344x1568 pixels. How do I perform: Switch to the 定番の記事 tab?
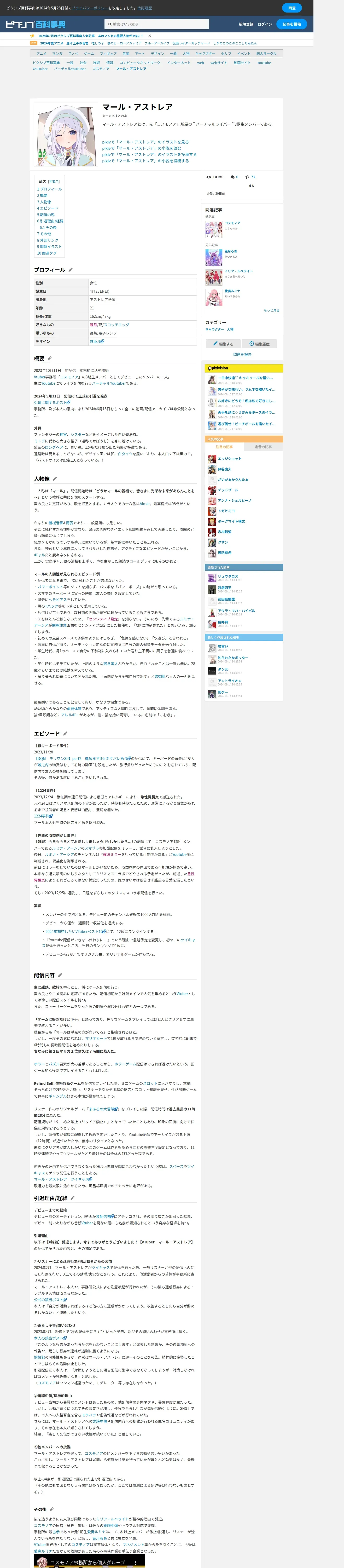[263, 447]
